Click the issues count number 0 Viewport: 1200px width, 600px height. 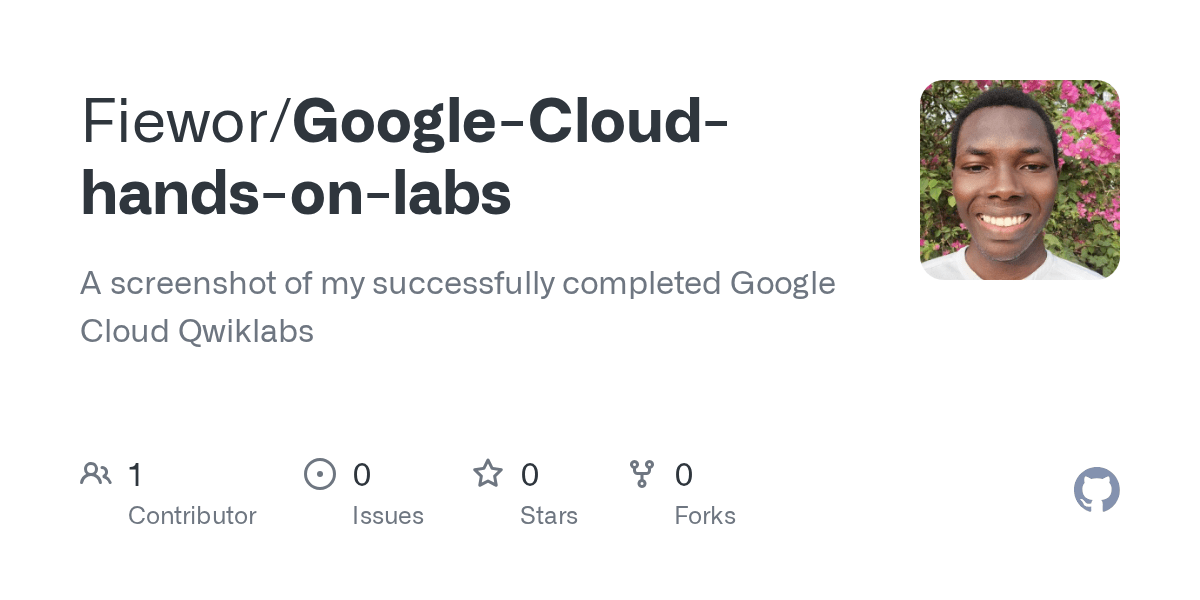(x=362, y=475)
